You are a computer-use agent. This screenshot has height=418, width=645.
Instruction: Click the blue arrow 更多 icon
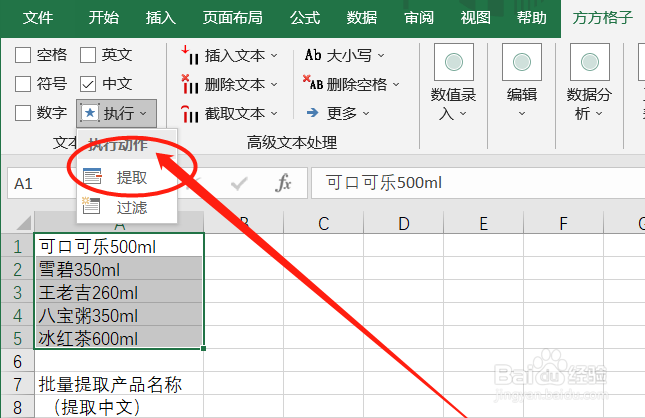click(x=313, y=112)
